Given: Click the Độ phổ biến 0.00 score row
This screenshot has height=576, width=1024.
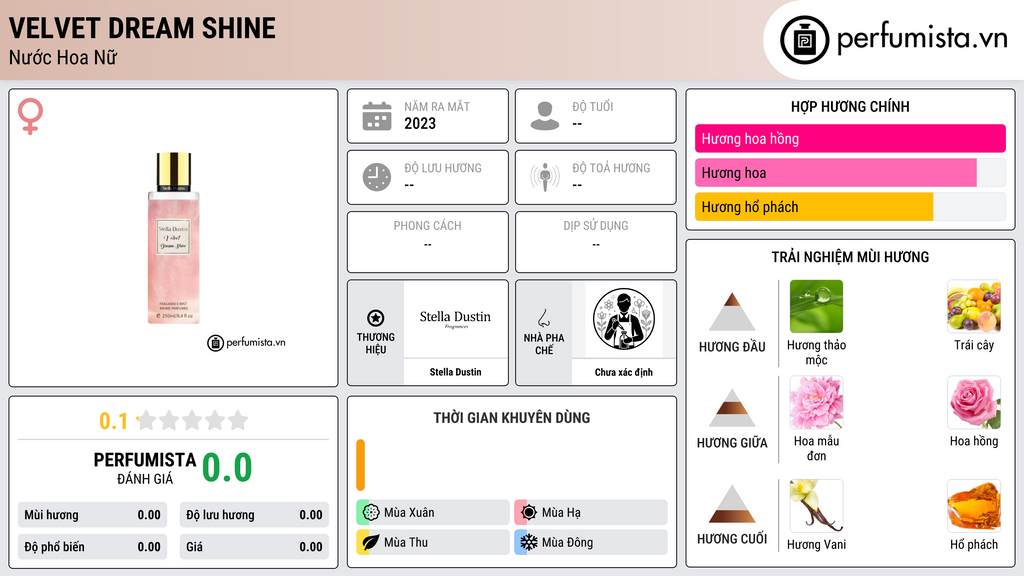Looking at the screenshot, I should click(92, 547).
